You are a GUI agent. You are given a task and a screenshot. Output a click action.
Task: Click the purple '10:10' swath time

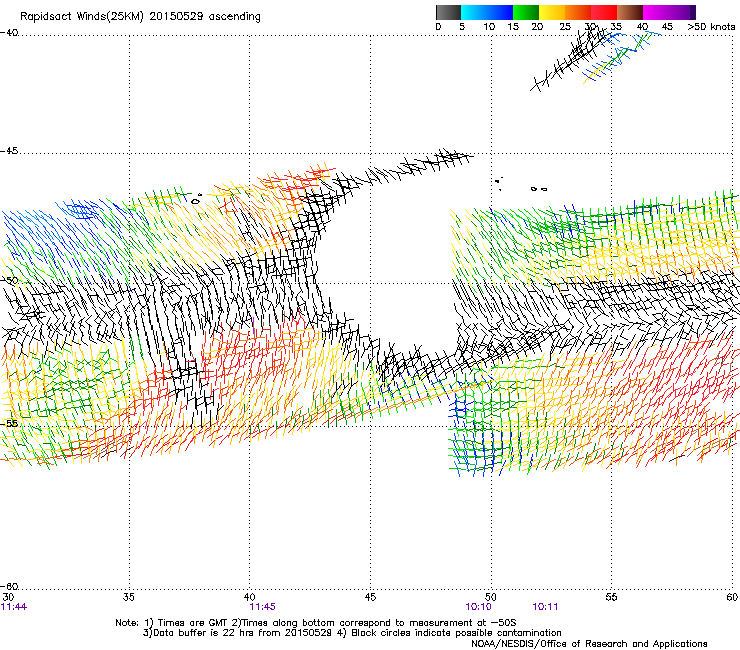(x=479, y=607)
